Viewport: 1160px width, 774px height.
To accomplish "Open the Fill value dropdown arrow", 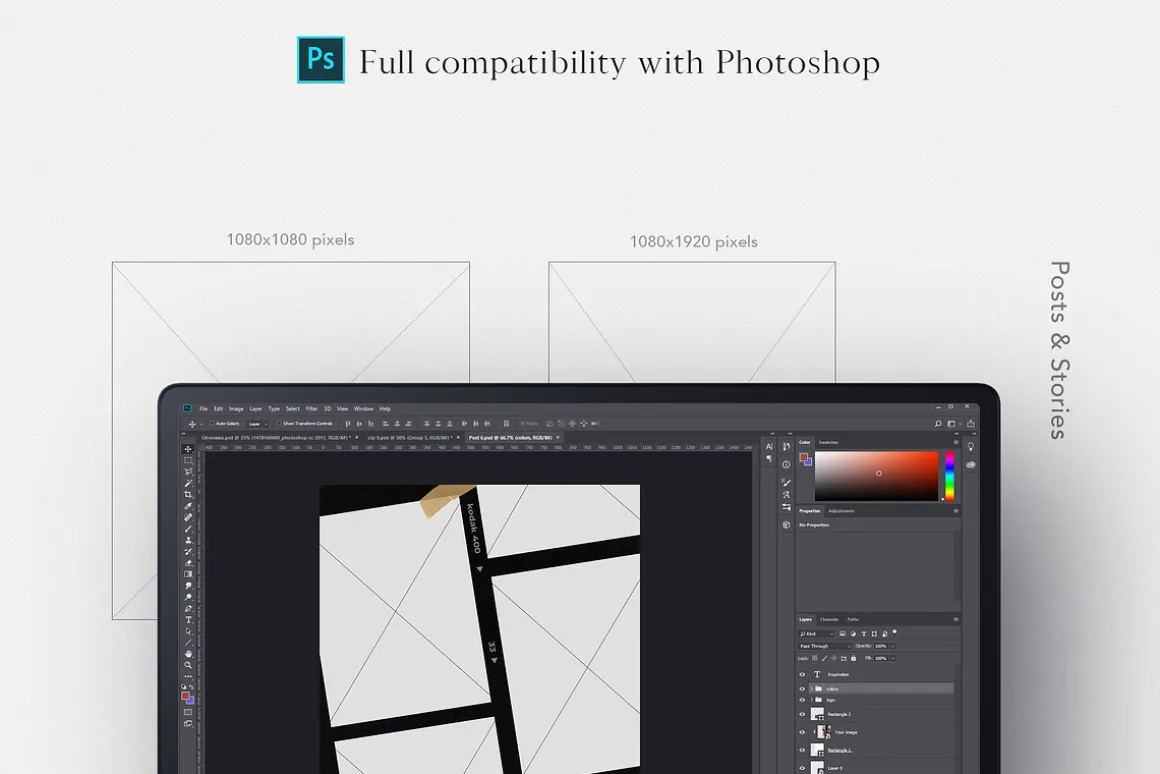I will click(x=893, y=658).
